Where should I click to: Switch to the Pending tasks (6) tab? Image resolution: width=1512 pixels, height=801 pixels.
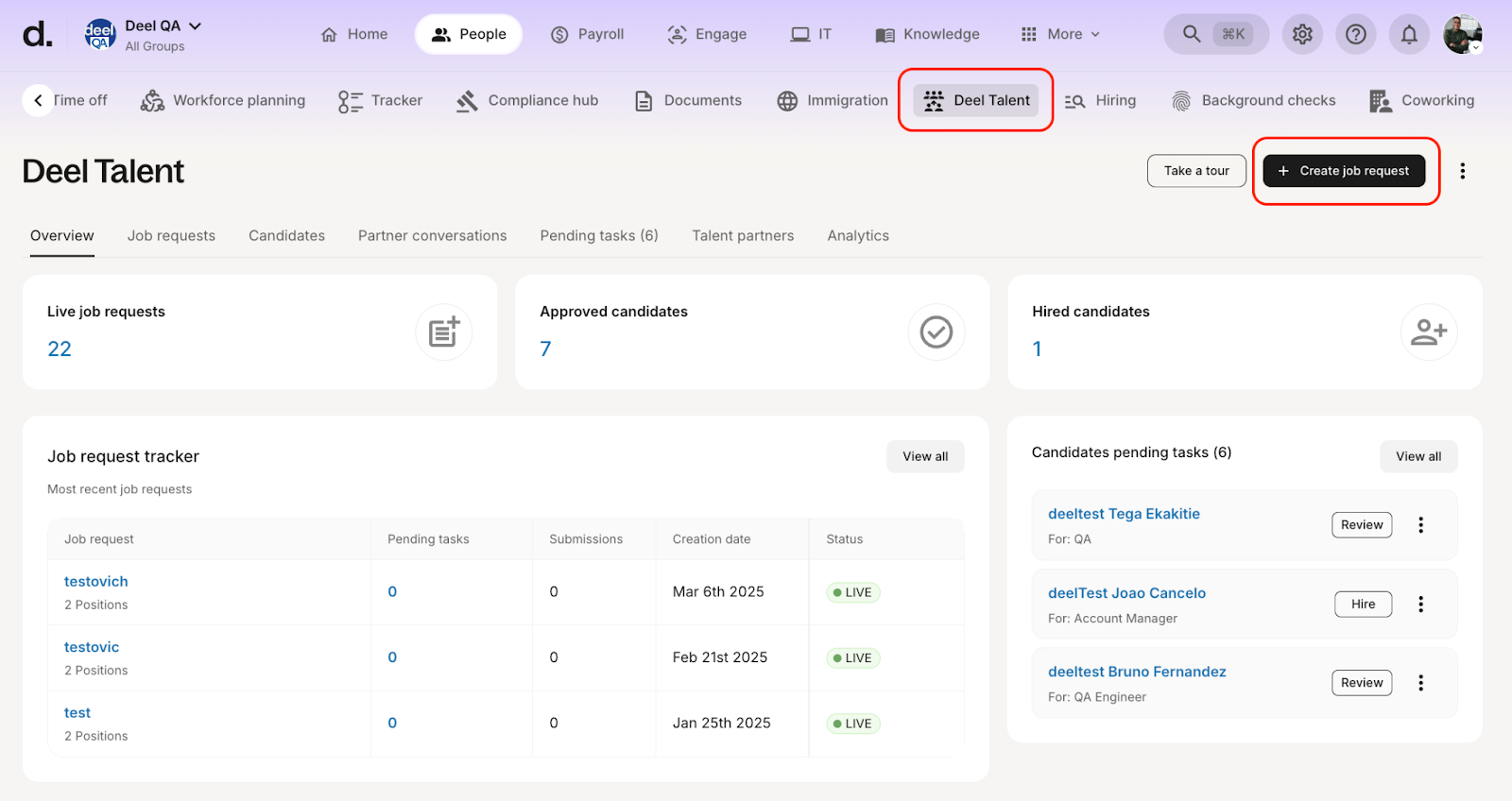click(x=599, y=236)
